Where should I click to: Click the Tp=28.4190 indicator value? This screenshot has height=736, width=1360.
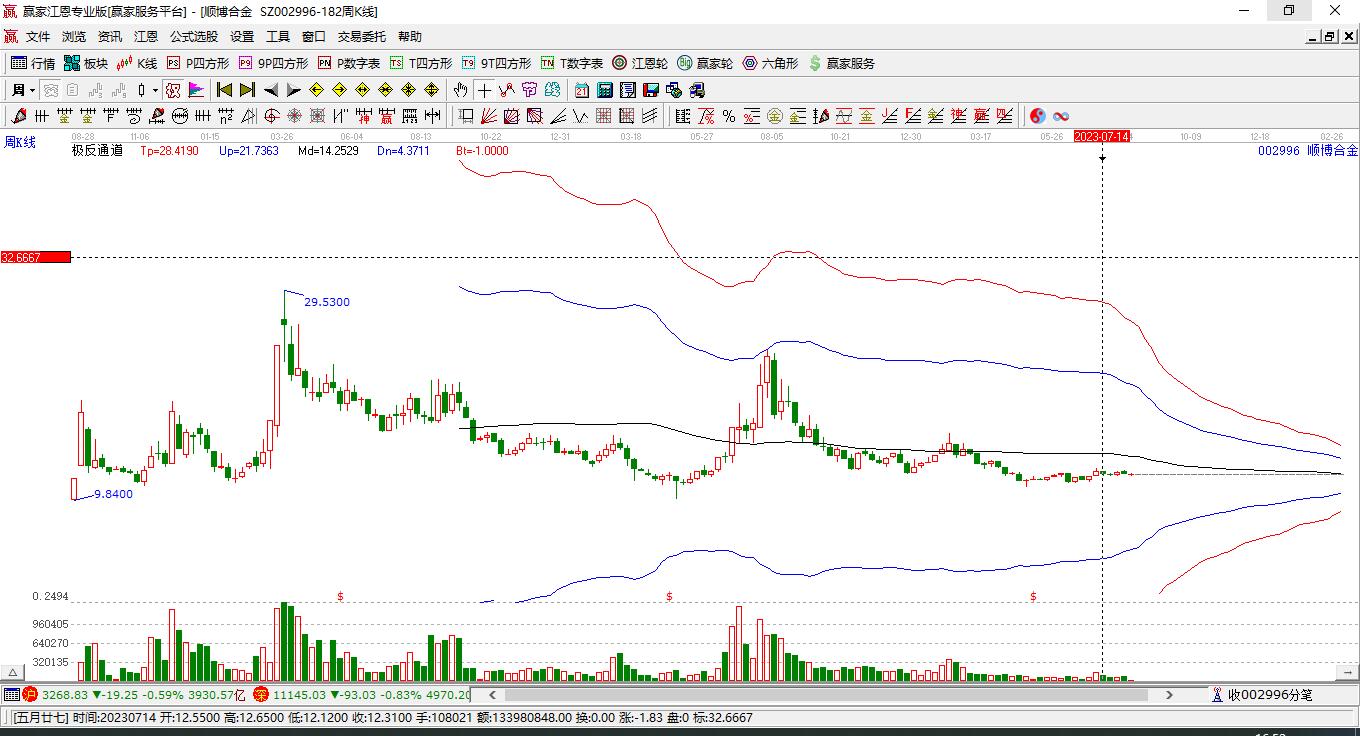coord(169,151)
